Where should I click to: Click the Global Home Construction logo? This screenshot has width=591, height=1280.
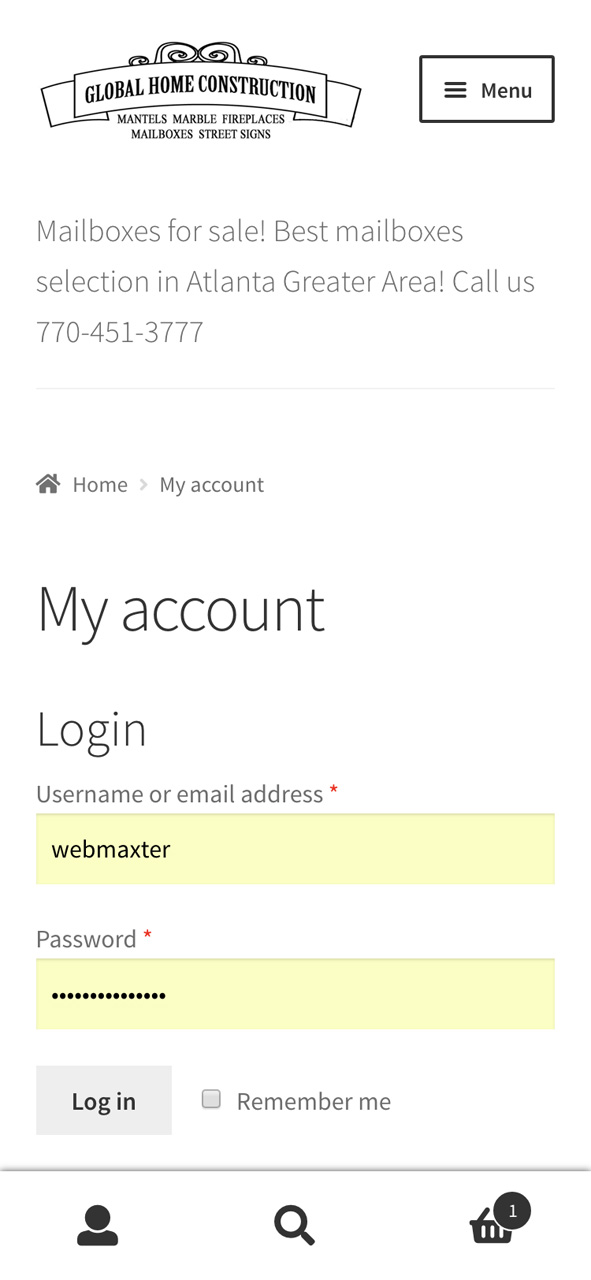(x=200, y=91)
